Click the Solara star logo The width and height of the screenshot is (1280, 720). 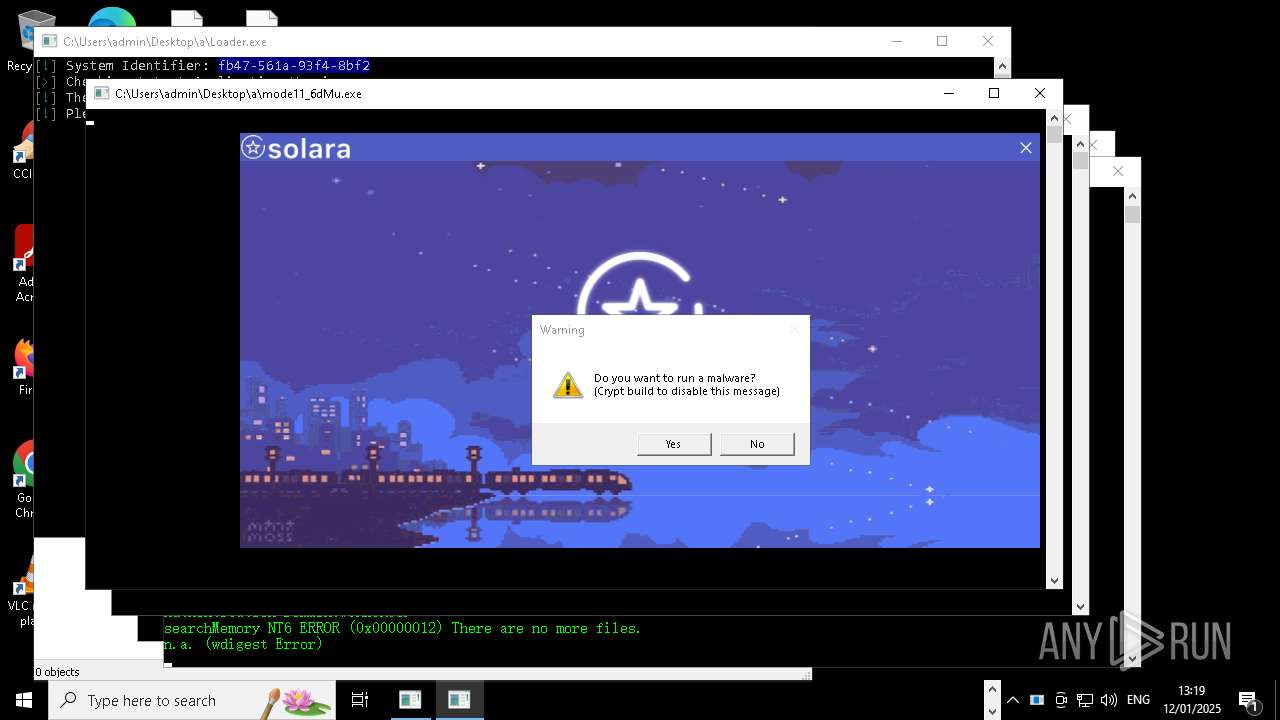(253, 148)
